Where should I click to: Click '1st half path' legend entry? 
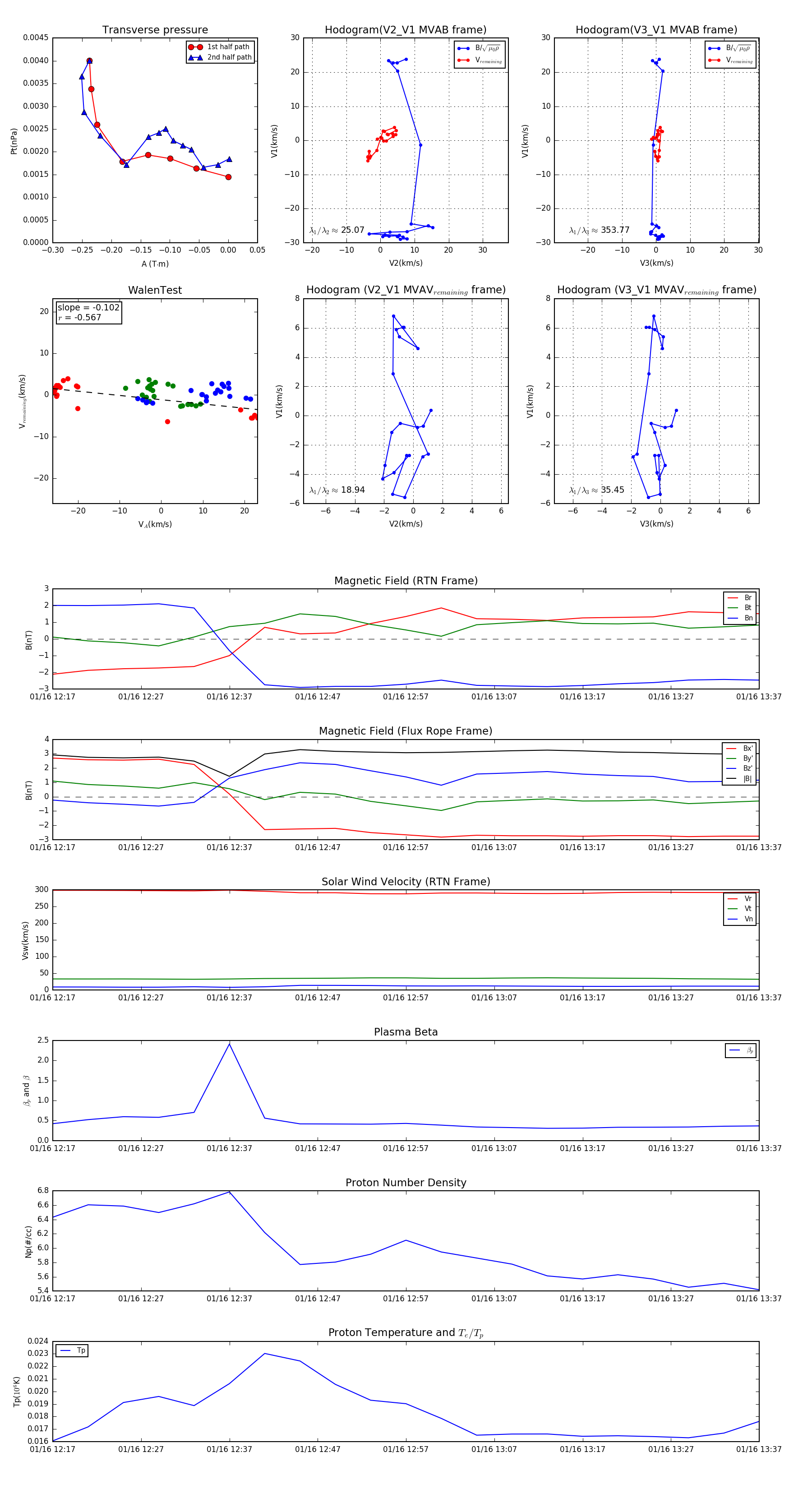coord(220,47)
